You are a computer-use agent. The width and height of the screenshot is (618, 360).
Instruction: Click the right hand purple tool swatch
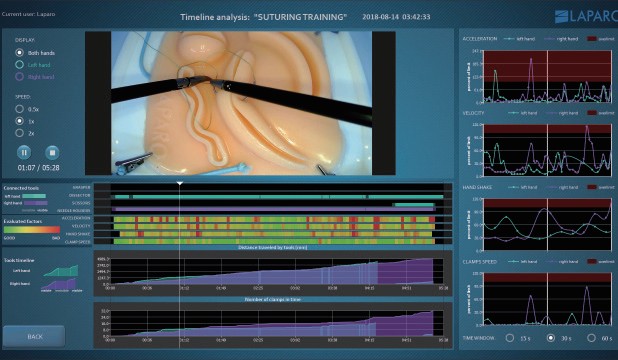[x=35, y=203]
